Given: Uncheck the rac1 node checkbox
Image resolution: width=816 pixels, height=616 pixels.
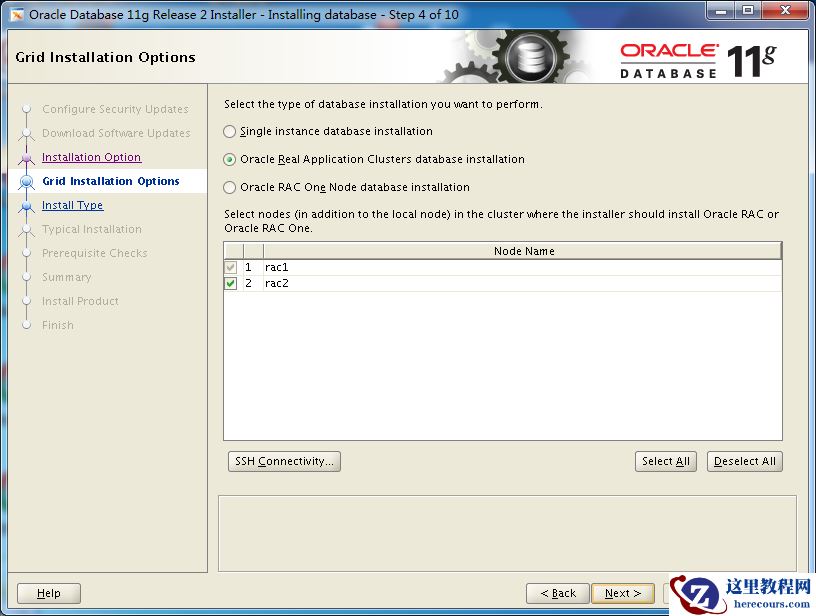Looking at the screenshot, I should click(231, 267).
